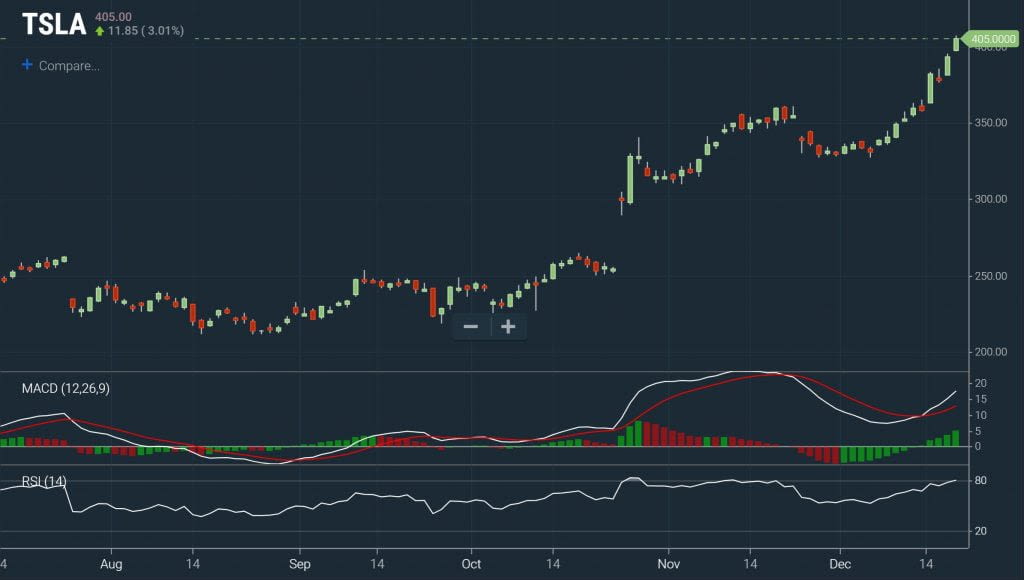Select the Dec label on the time axis
Viewport: 1024px width, 580px height.
pos(841,564)
